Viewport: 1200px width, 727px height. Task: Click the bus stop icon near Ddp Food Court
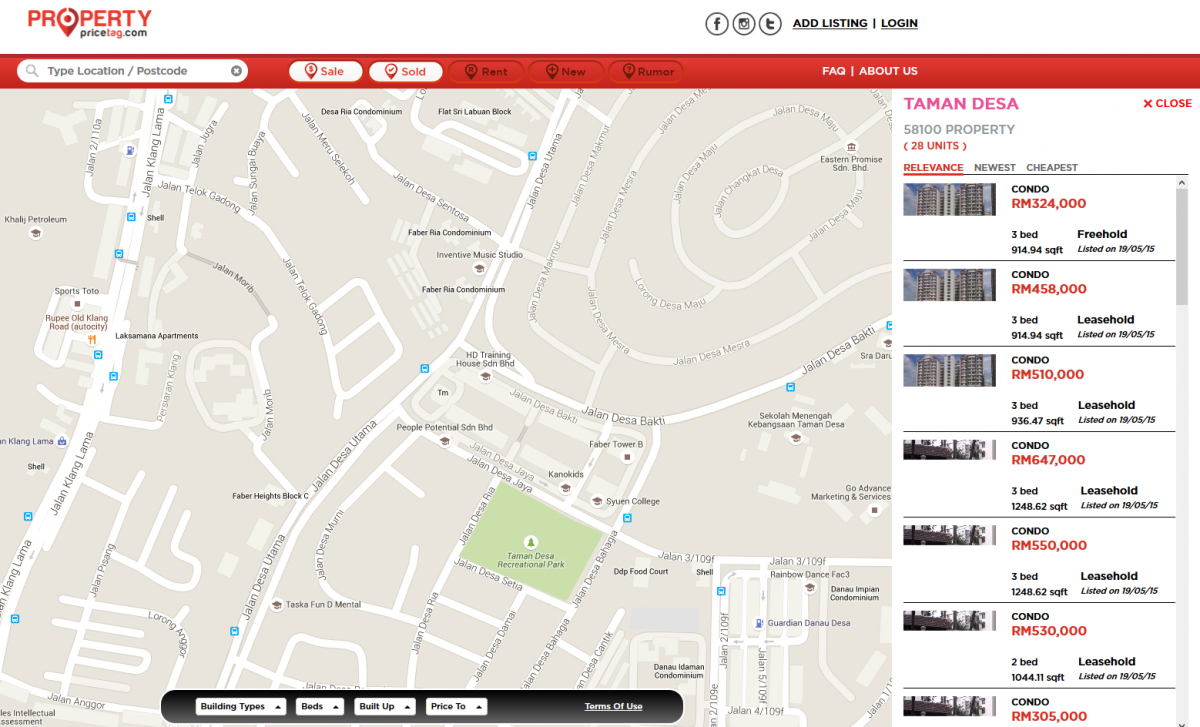[627, 518]
